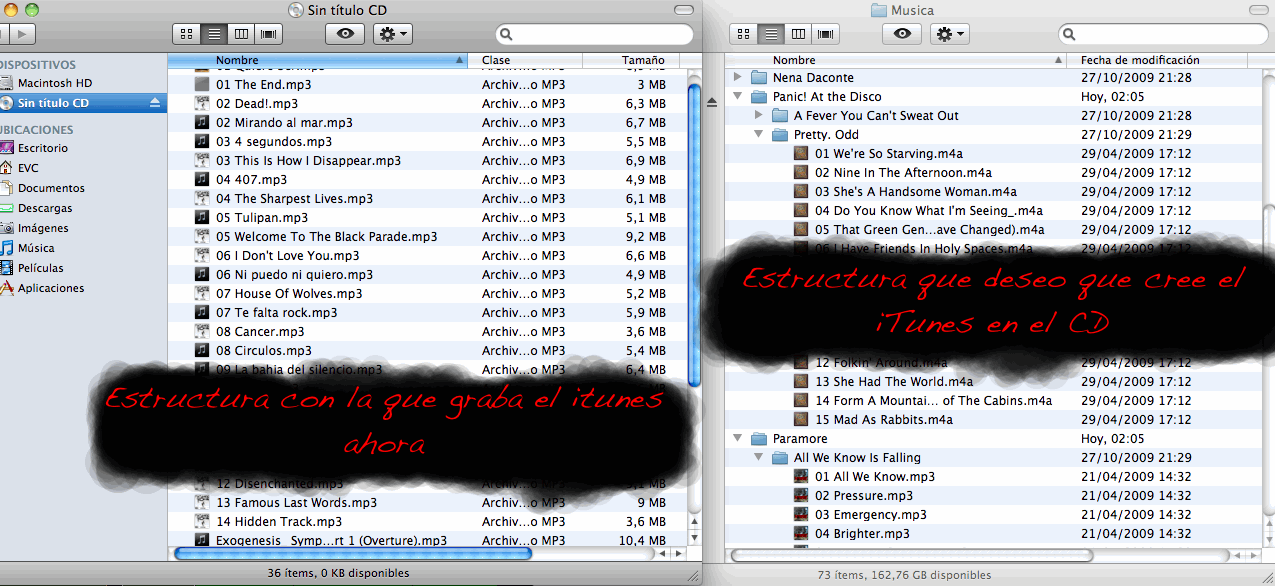Viewport: 1275px width, 586px height.
Task: Collapse the Paramore folder
Action: 738,438
